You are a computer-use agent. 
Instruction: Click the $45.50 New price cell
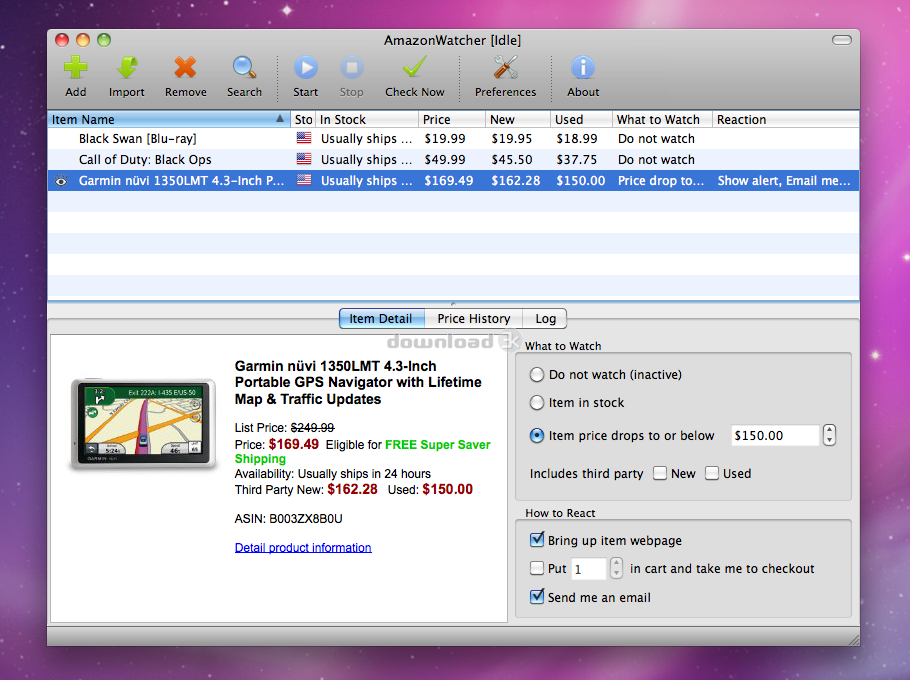[512, 160]
